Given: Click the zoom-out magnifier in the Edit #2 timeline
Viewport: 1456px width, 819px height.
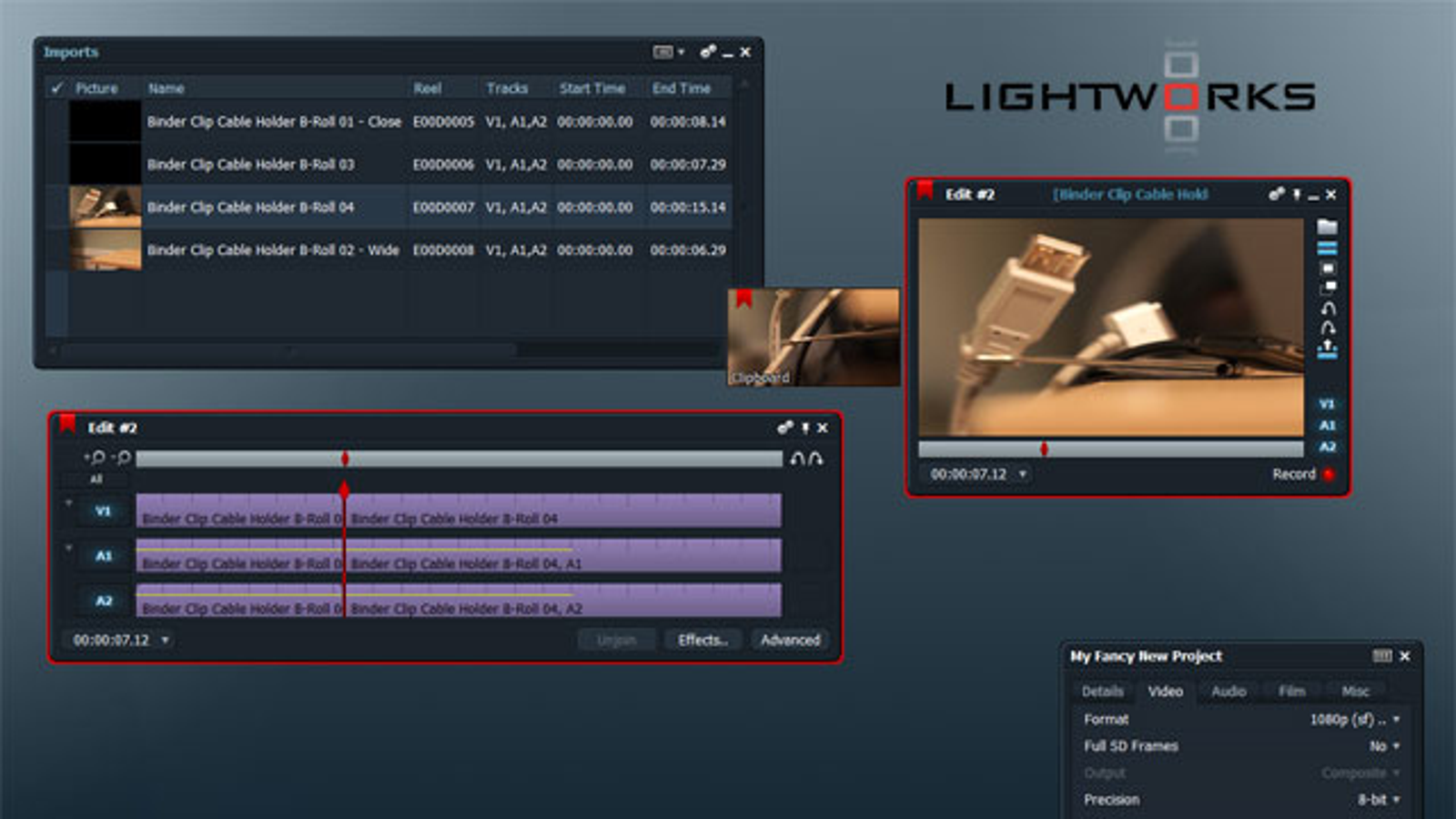Looking at the screenshot, I should [122, 458].
